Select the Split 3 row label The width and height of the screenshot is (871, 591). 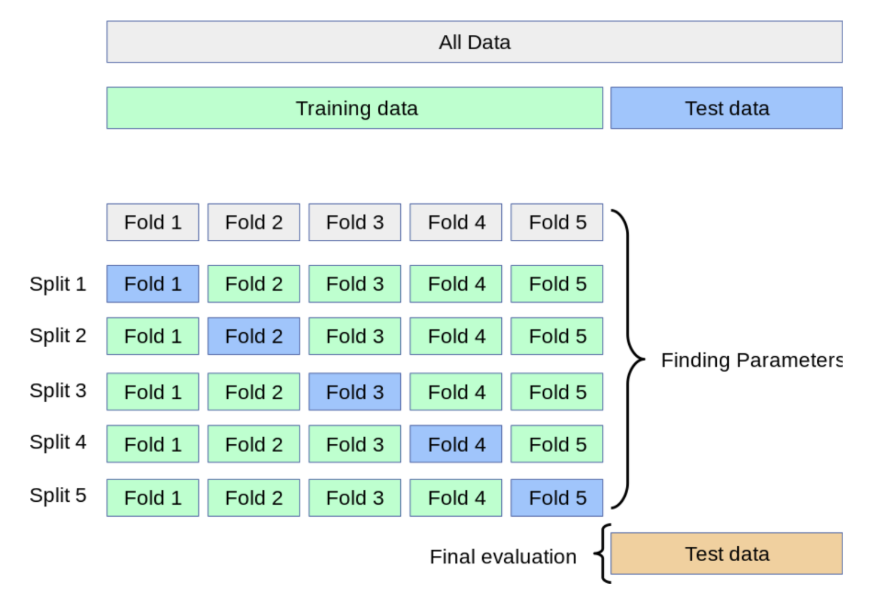[58, 390]
